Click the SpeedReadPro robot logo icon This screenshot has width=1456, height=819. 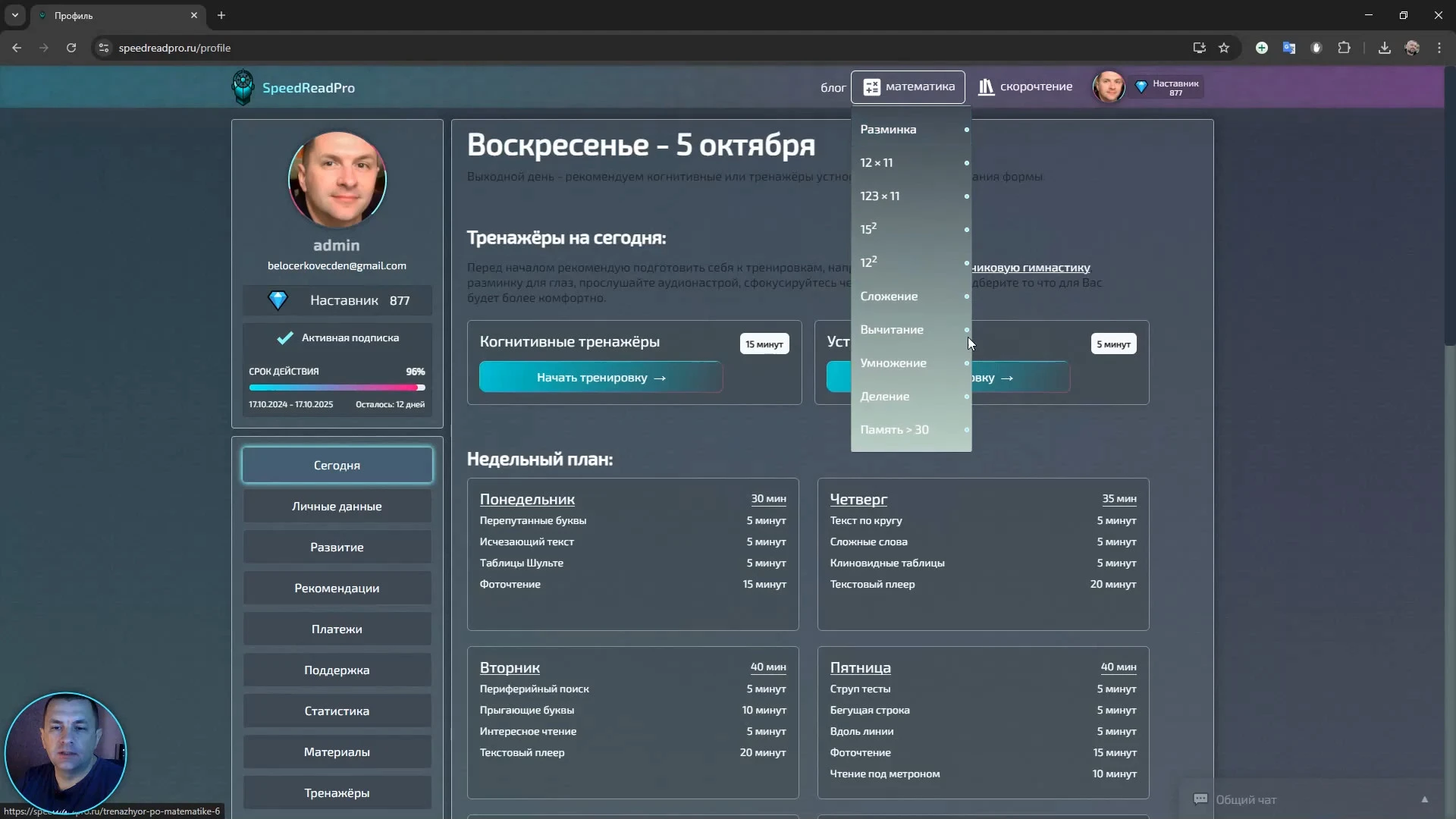[243, 87]
